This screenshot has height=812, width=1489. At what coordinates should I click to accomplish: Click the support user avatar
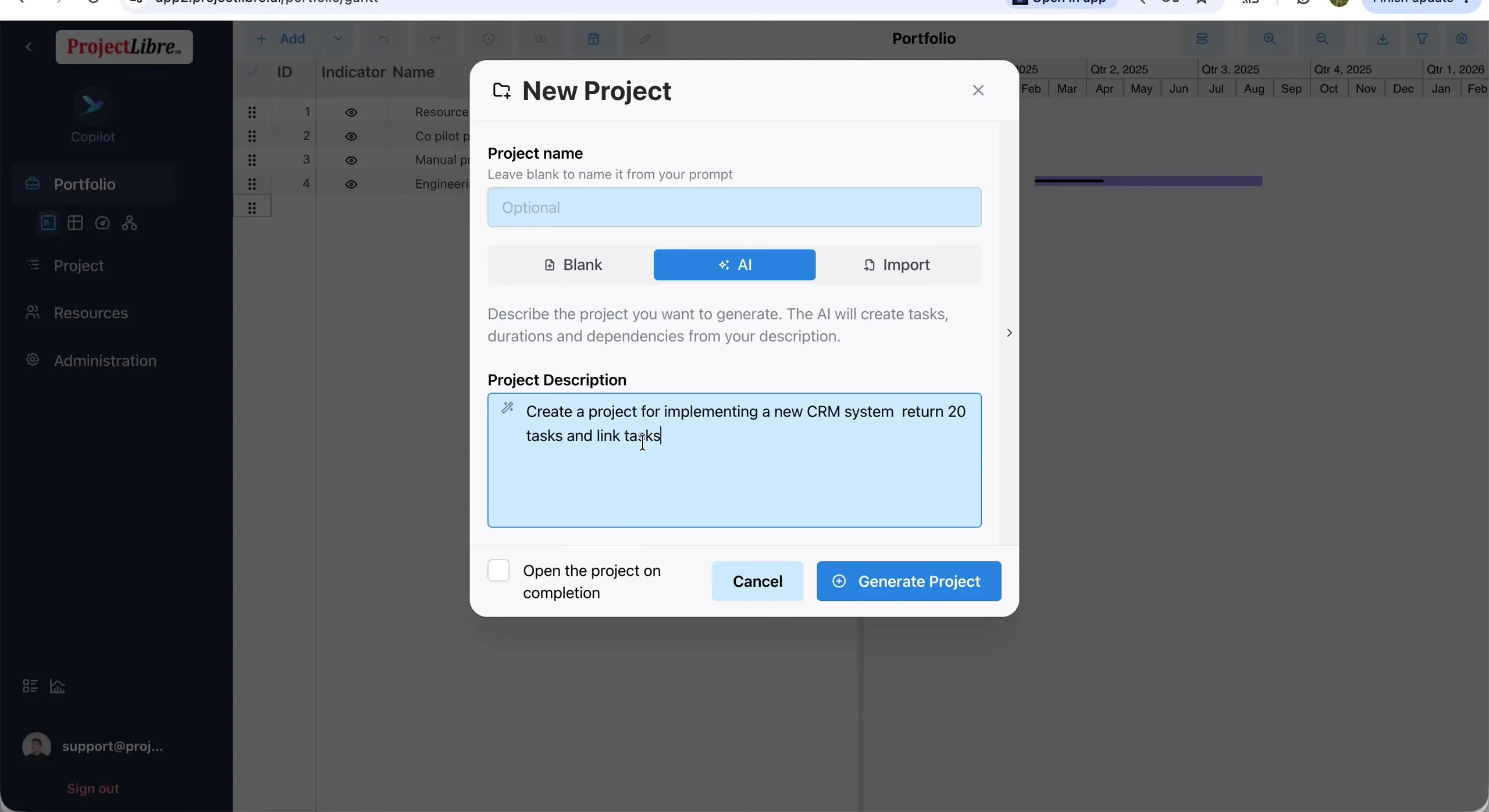[37, 746]
